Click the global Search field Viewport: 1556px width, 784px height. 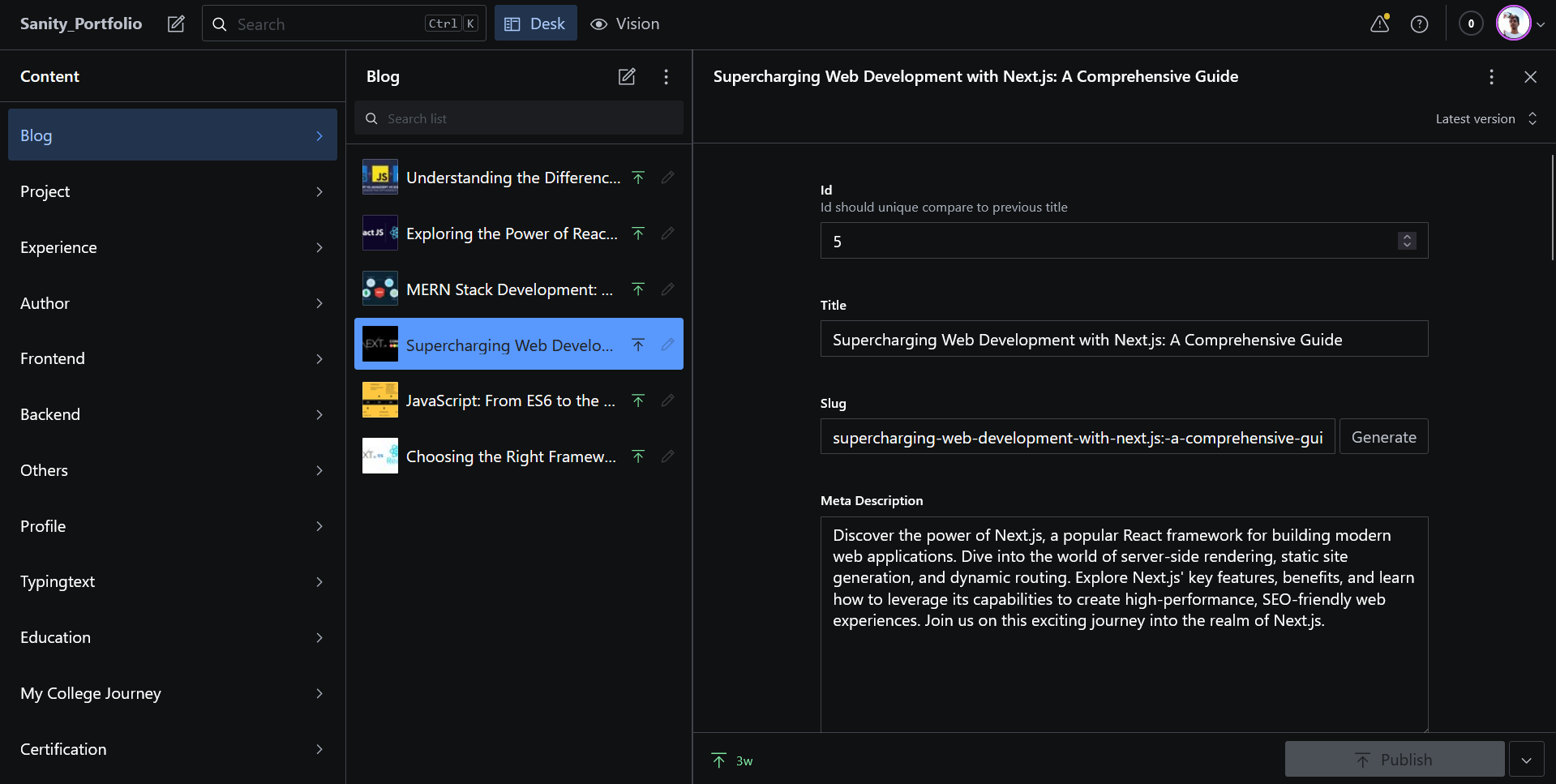344,24
